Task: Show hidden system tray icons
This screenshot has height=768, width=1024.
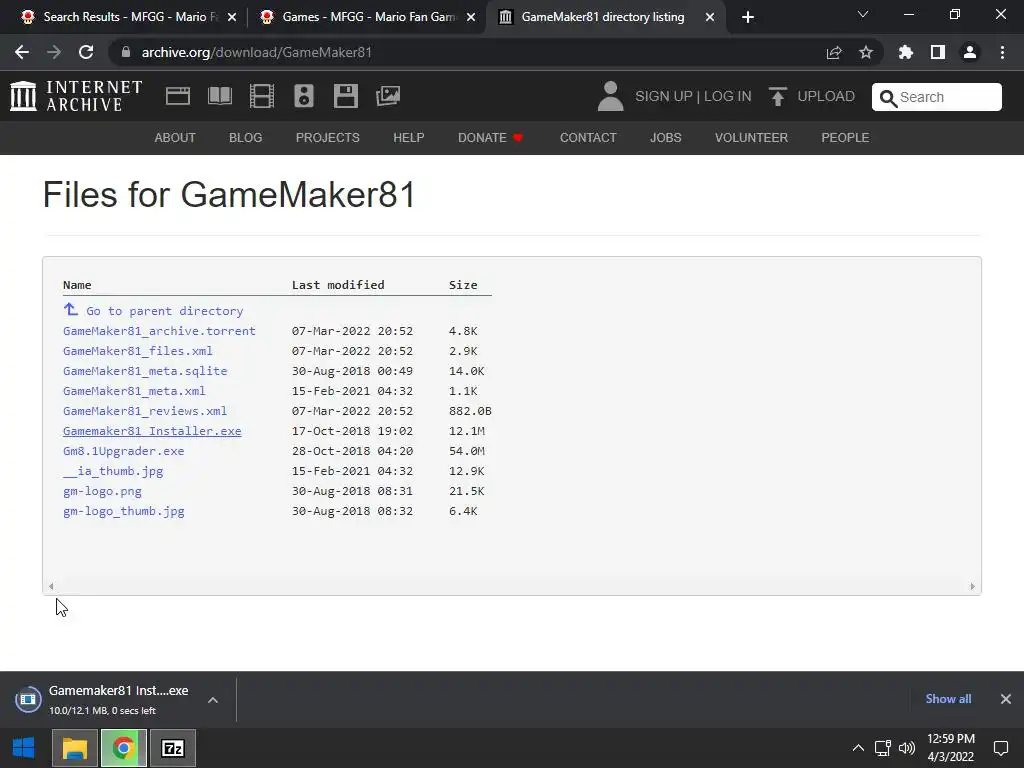Action: pos(858,748)
